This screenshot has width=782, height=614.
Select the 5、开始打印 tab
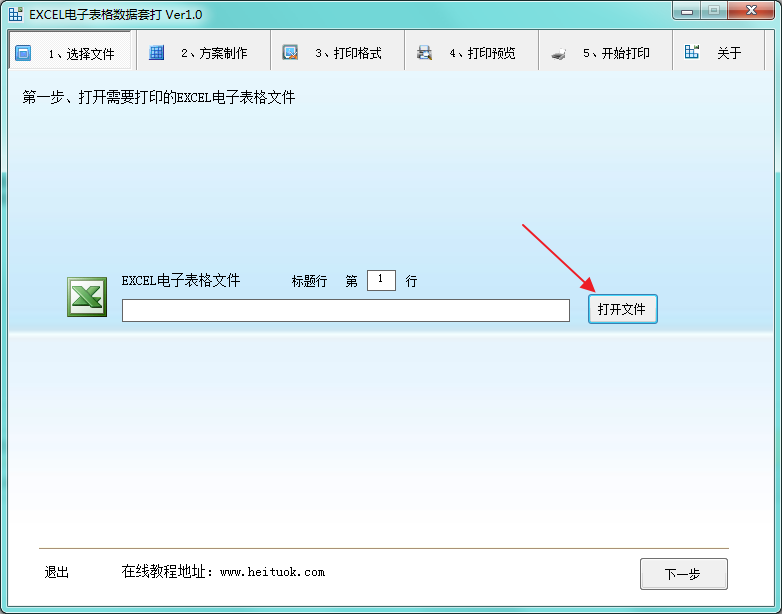(605, 50)
